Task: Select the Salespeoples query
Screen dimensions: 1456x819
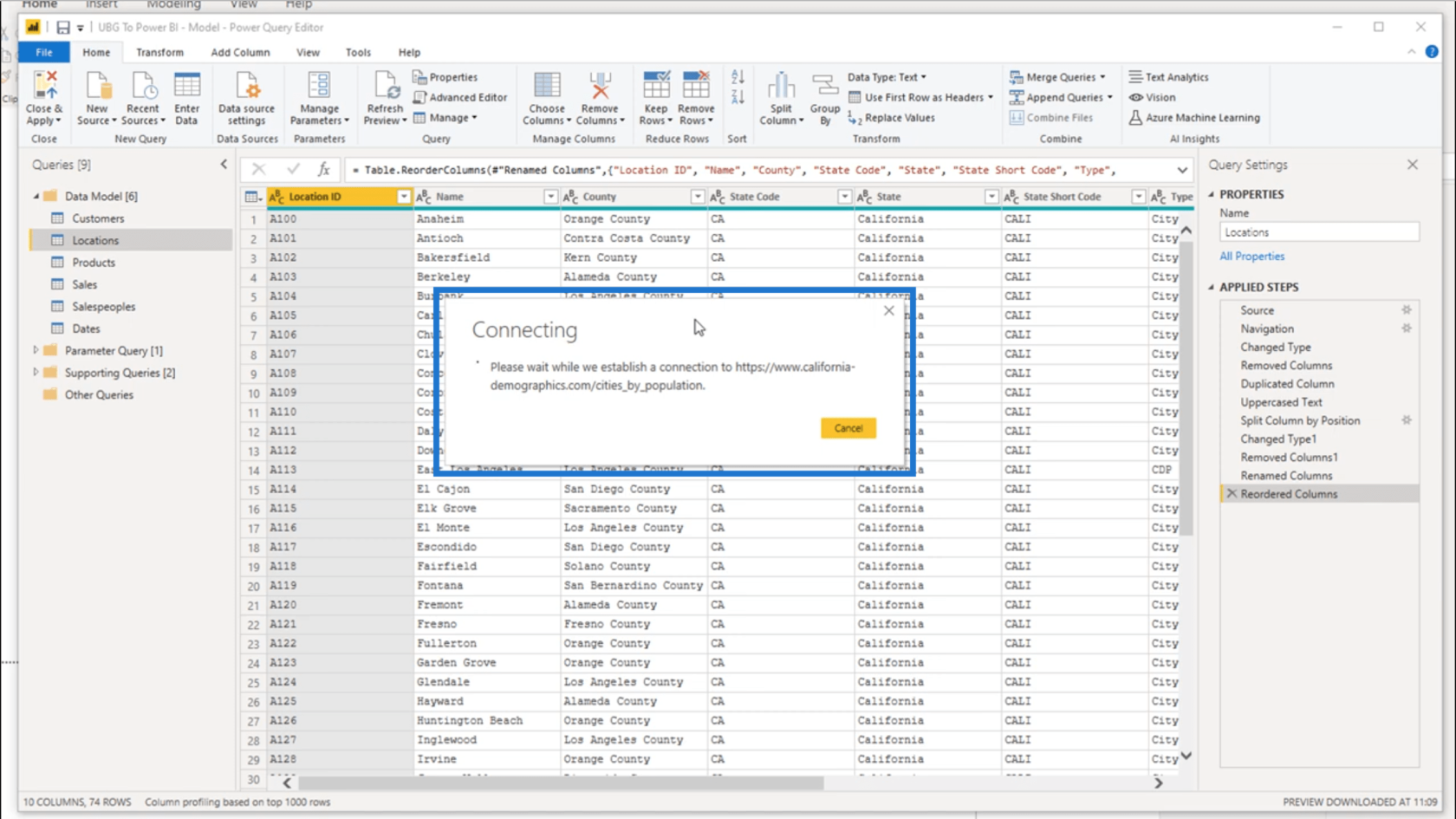Action: pos(103,307)
